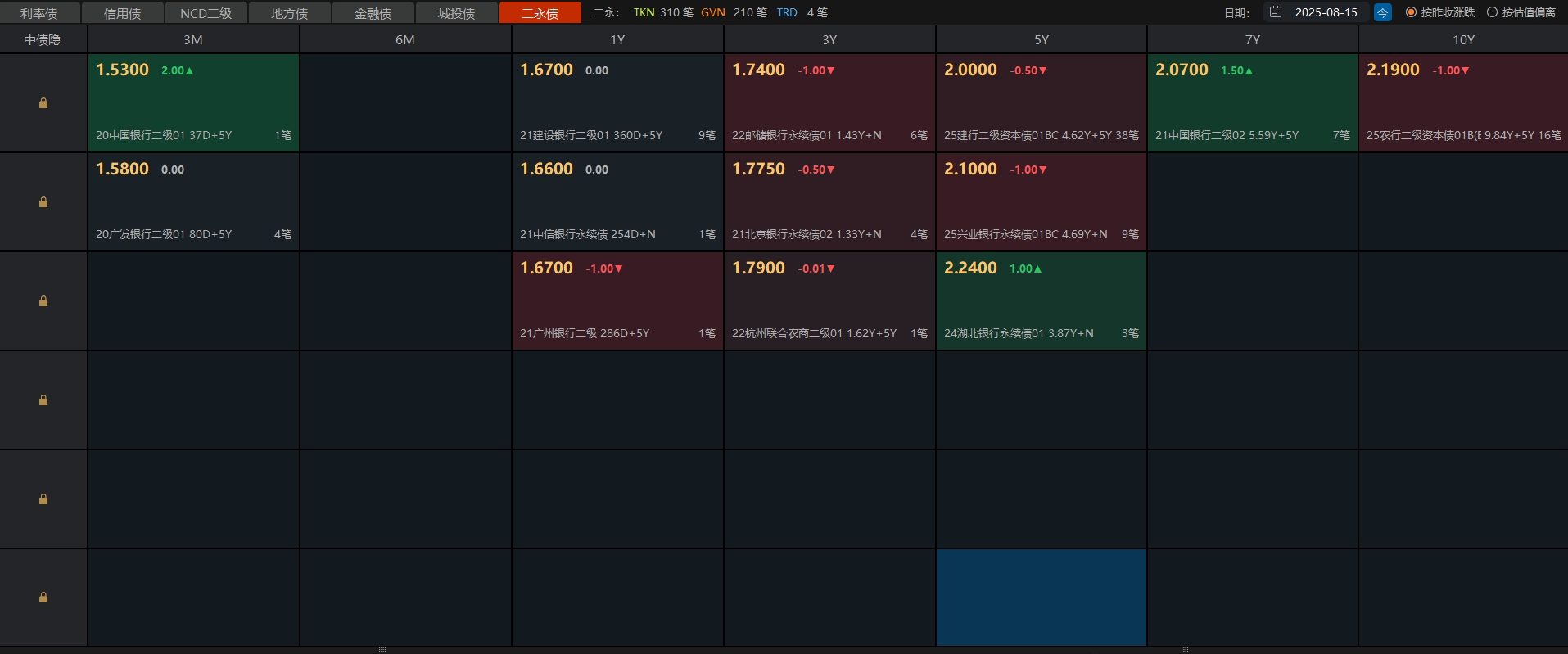This screenshot has height=654, width=1568.
Task: Select bond 20中国银行二级01 37D+5Y
Action: [164, 135]
